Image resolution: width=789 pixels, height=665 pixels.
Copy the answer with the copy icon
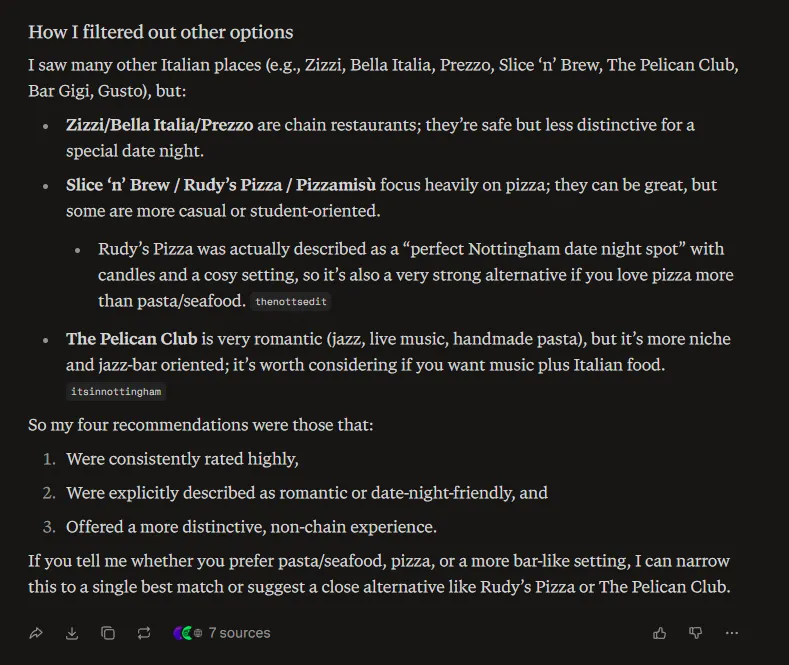[108, 633]
